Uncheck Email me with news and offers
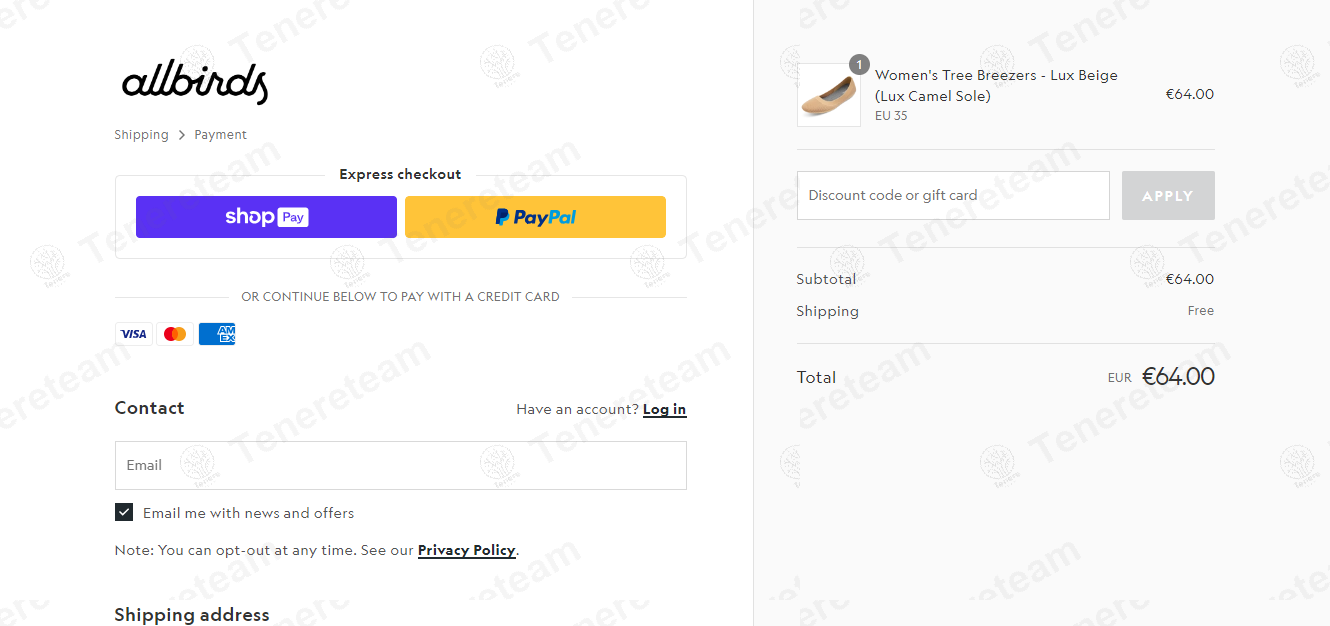This screenshot has width=1330, height=626. coord(124,513)
